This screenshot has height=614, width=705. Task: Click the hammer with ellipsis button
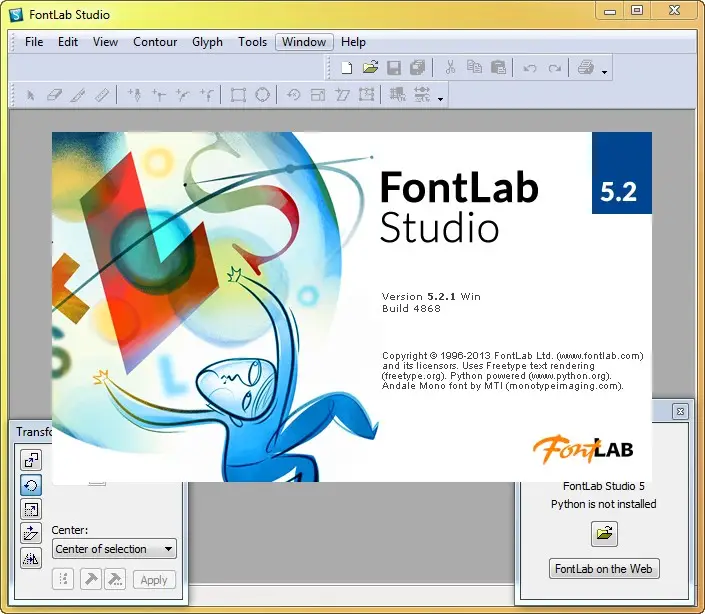click(115, 579)
